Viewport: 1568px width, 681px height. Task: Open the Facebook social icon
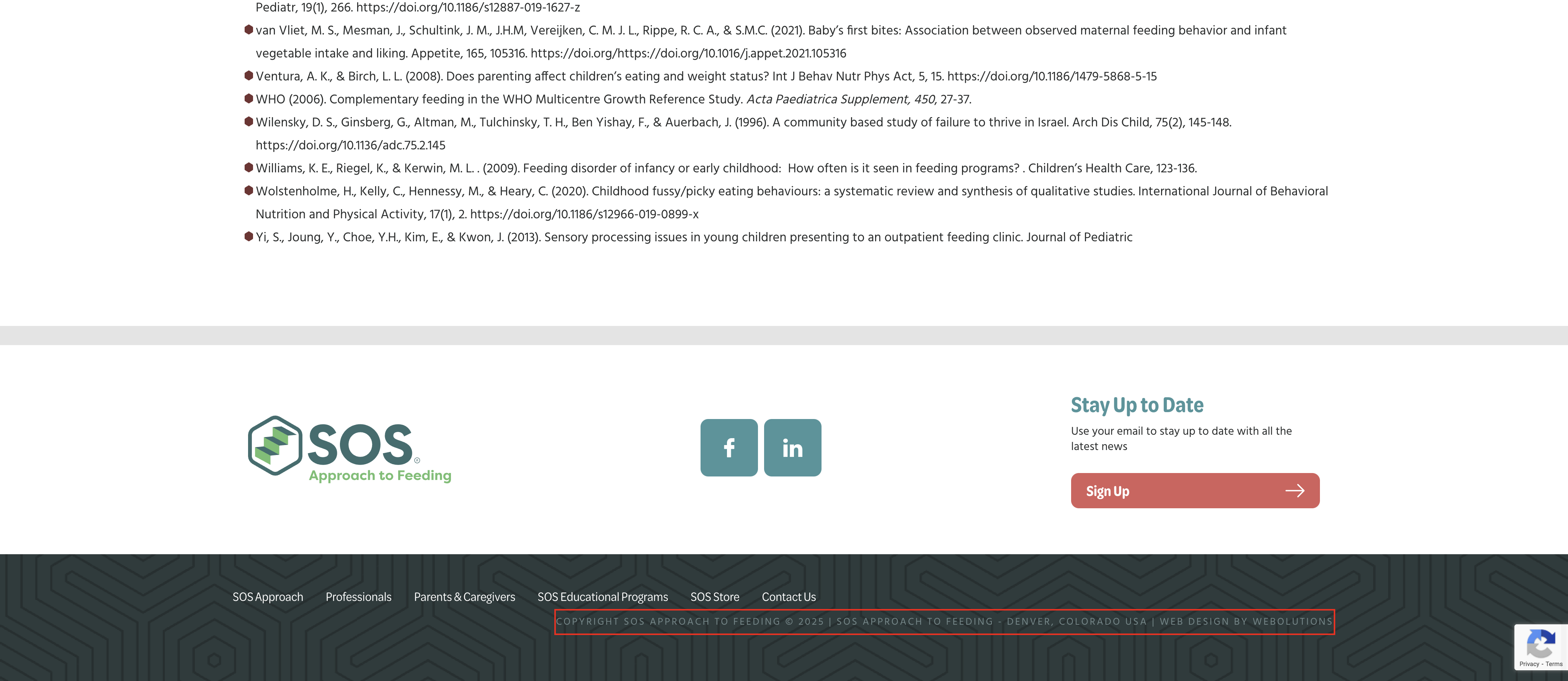point(728,448)
